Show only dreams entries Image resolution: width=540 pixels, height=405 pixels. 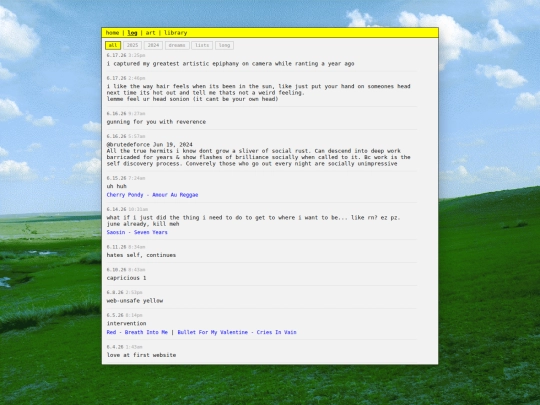pos(177,45)
